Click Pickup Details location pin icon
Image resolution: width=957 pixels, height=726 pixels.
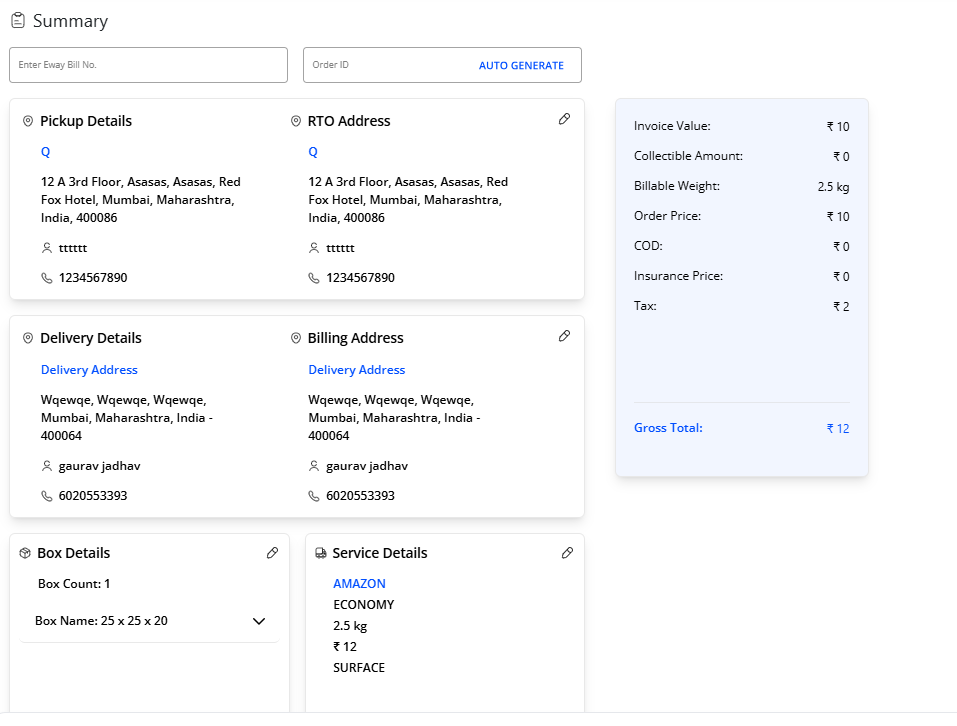[x=27, y=121]
